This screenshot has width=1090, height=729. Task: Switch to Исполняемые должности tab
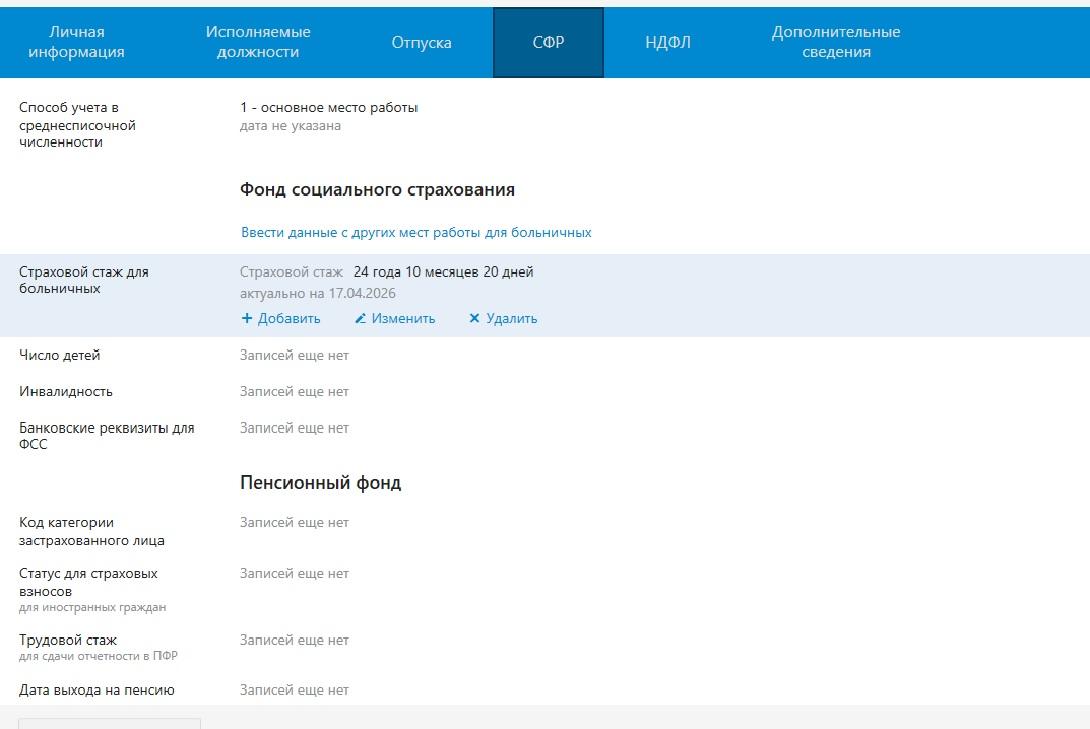pyautogui.click(x=258, y=42)
